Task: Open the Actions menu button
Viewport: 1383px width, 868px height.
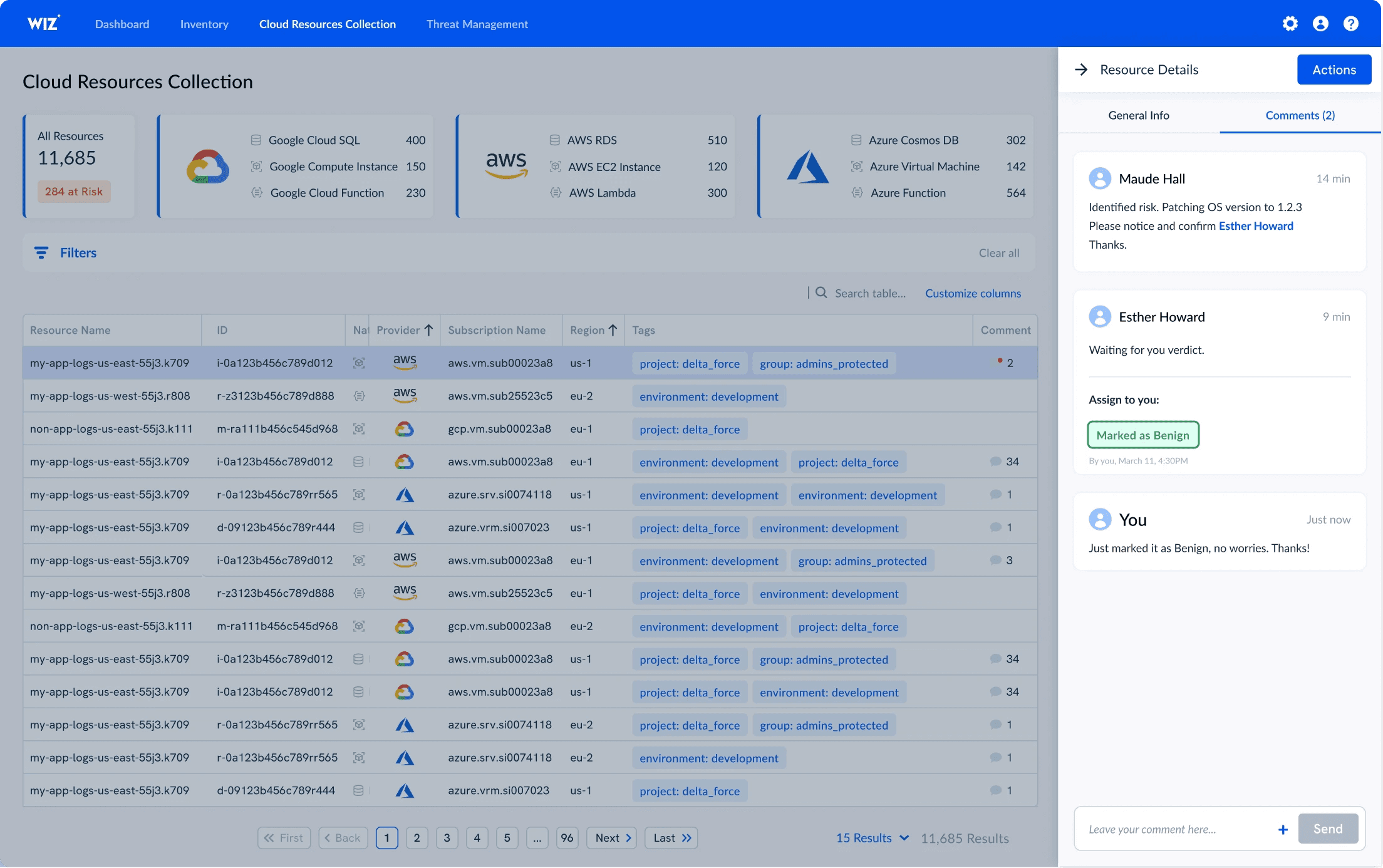Action: pos(1334,70)
